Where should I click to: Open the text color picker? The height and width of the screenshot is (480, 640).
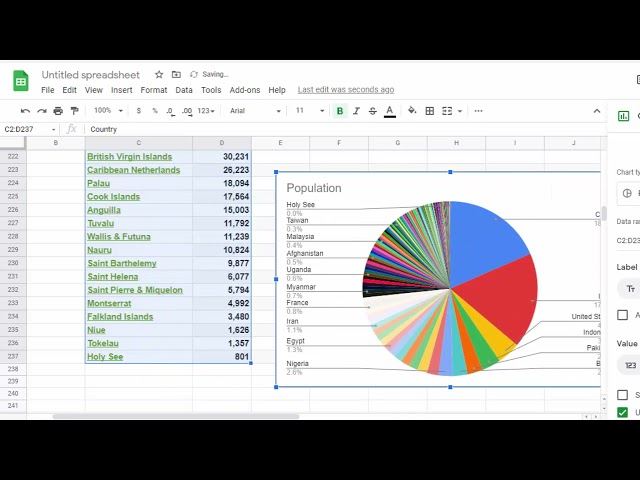390,111
